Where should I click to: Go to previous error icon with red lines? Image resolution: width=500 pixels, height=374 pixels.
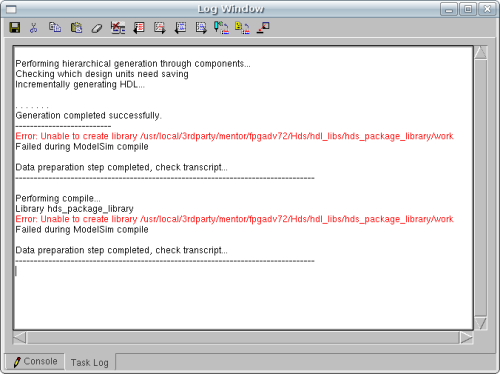(x=139, y=28)
